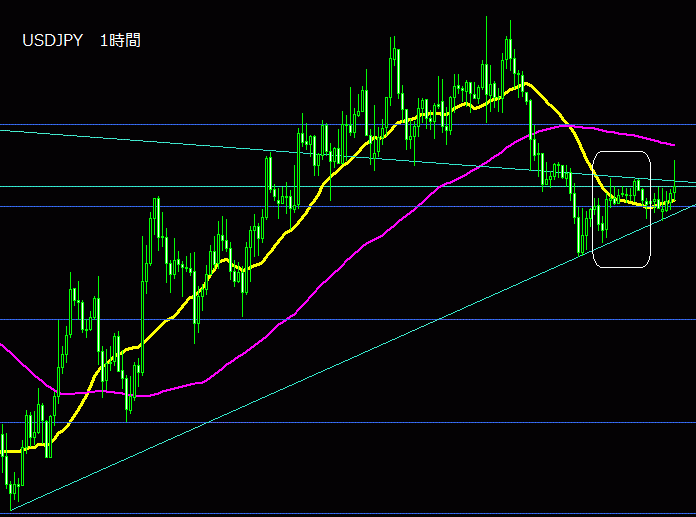696x517 pixels.
Task: Select the rising cyan trendline
Action: pos(353,357)
